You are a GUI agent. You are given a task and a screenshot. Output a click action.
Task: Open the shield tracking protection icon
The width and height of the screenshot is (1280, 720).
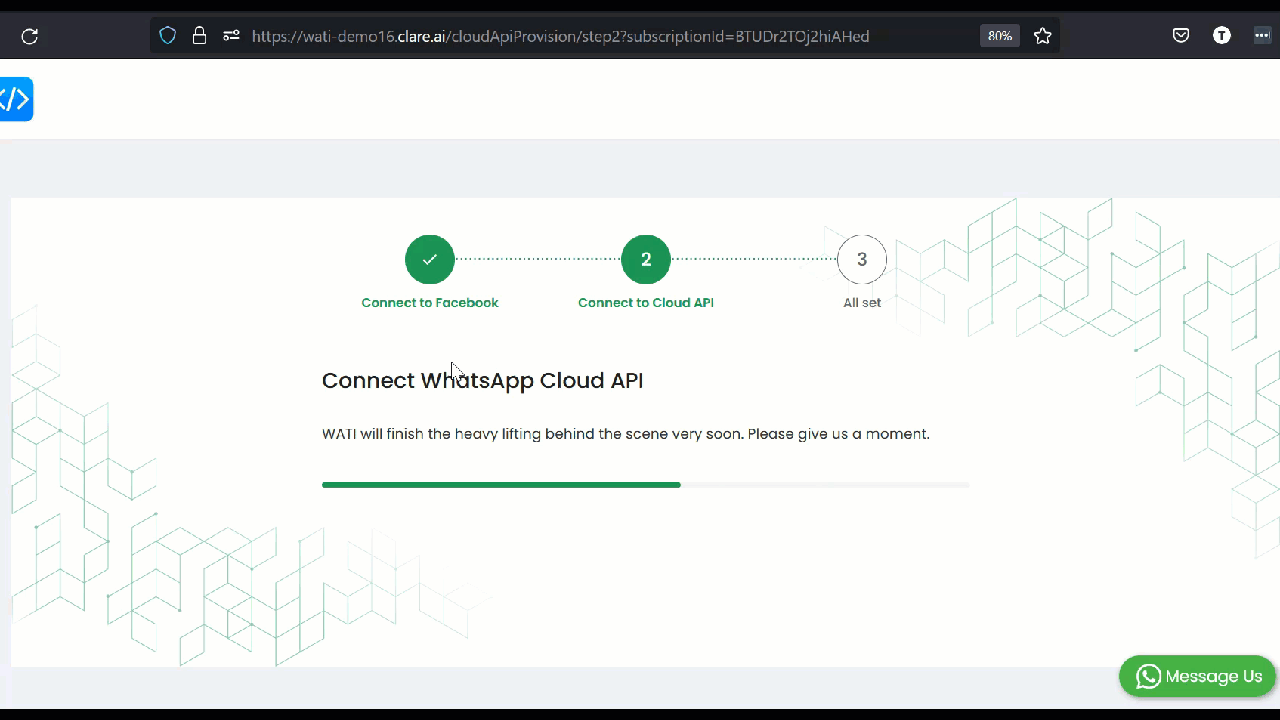pyautogui.click(x=168, y=36)
